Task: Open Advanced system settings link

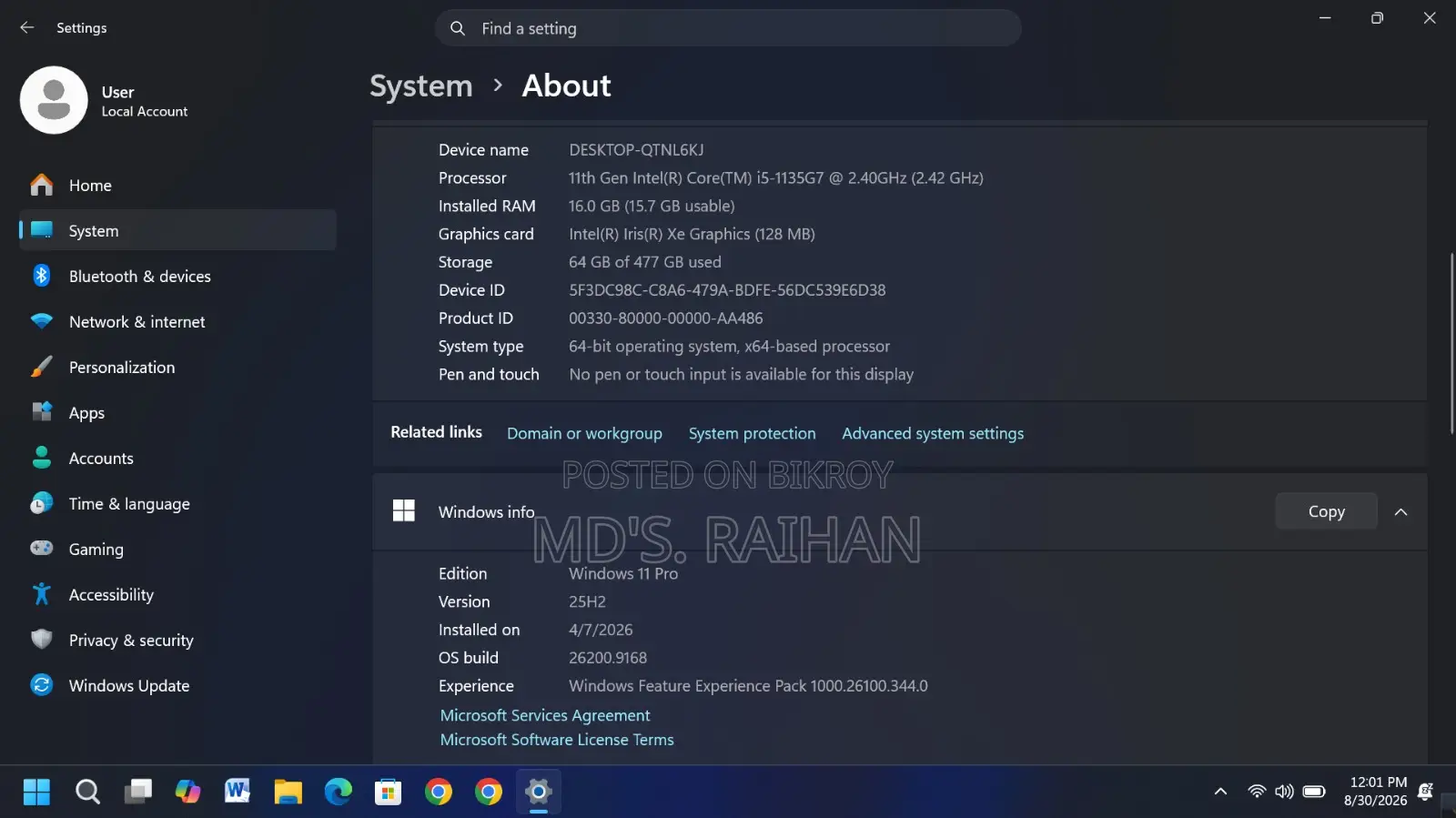Action: click(x=933, y=433)
